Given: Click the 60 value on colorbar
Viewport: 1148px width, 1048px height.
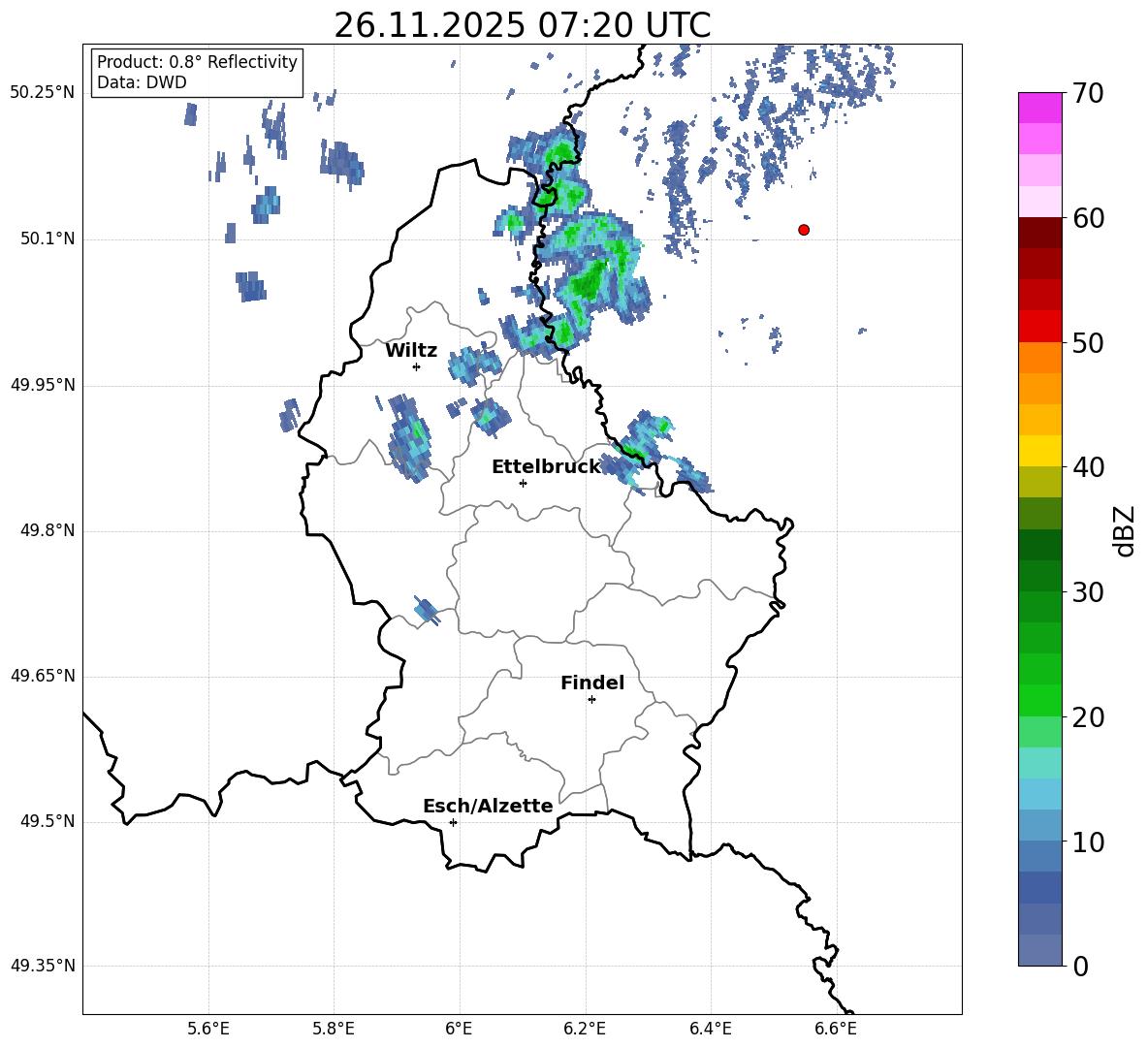Looking at the screenshot, I should point(1087,218).
